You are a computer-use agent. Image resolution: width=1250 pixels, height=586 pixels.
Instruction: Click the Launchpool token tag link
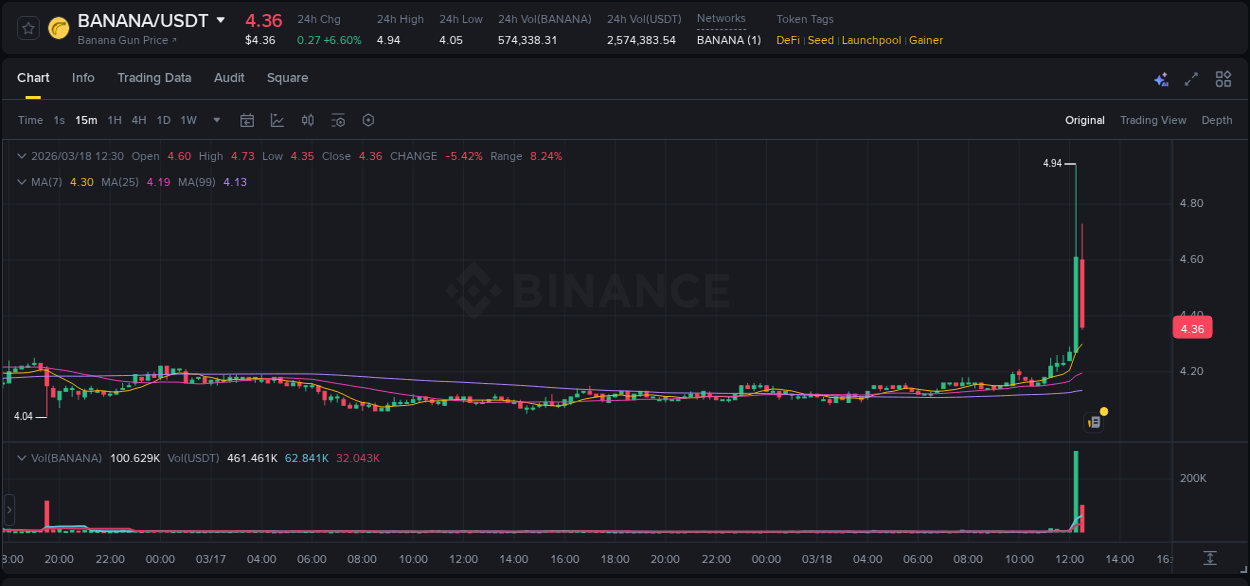tap(871, 40)
